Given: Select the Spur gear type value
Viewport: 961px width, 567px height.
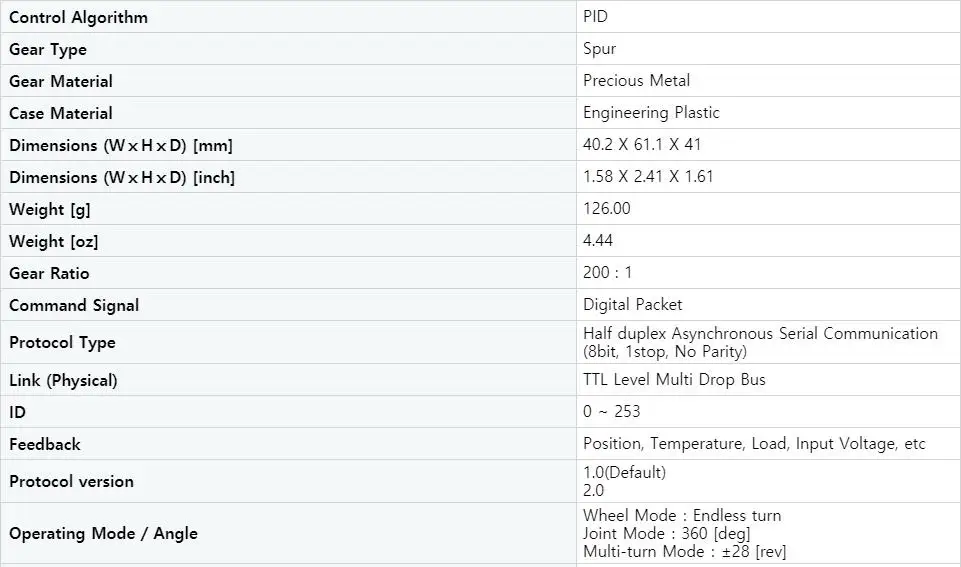Looking at the screenshot, I should 599,48.
